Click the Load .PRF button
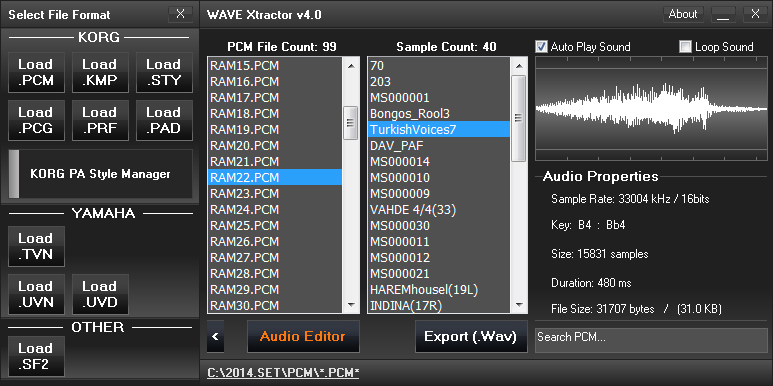This screenshot has height=386, width=773. click(100, 120)
